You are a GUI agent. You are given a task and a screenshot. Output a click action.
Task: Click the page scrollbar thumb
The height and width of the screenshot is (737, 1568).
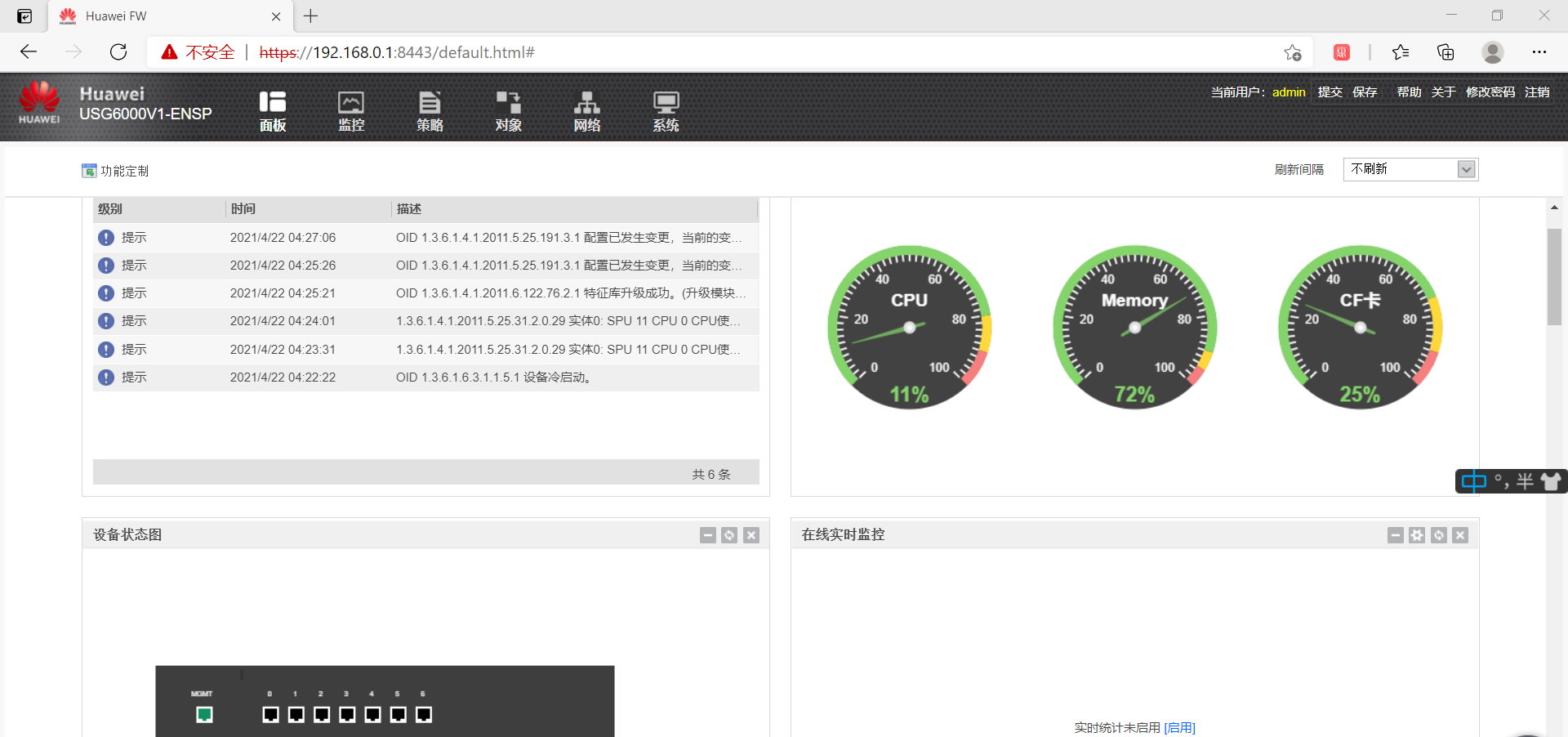tap(1554, 276)
